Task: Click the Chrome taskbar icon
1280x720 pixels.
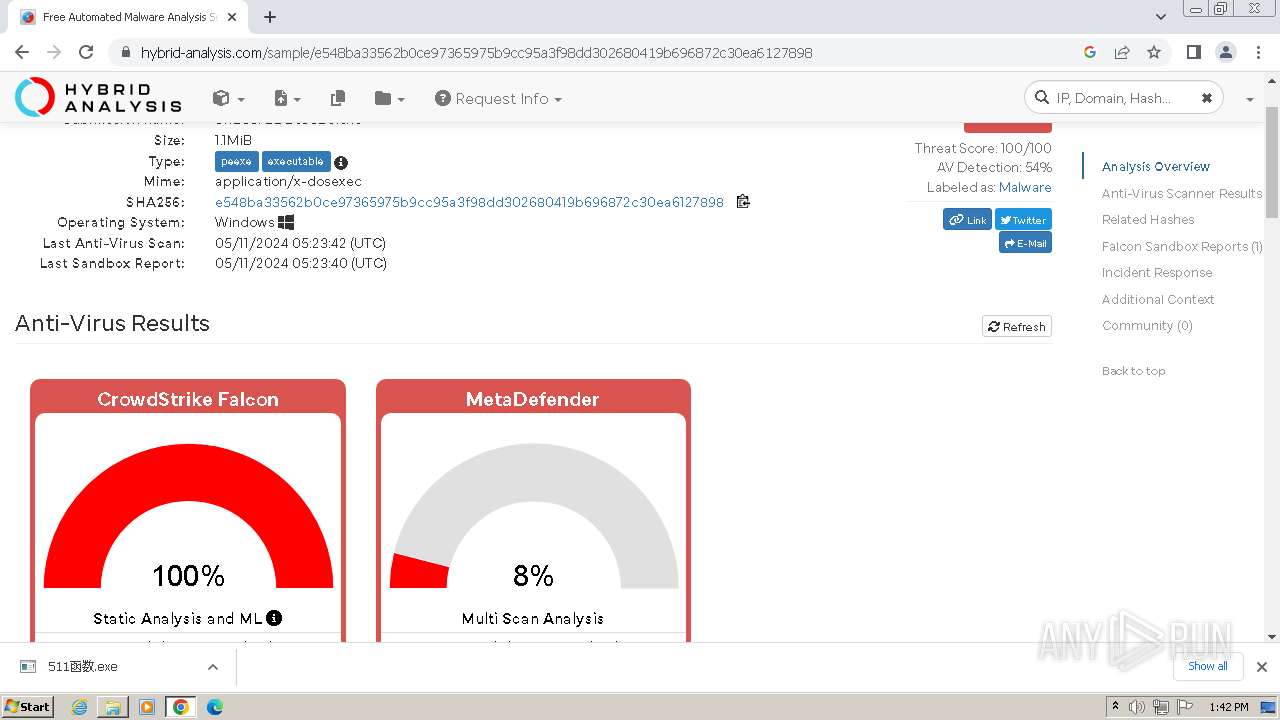Action: [x=180, y=707]
